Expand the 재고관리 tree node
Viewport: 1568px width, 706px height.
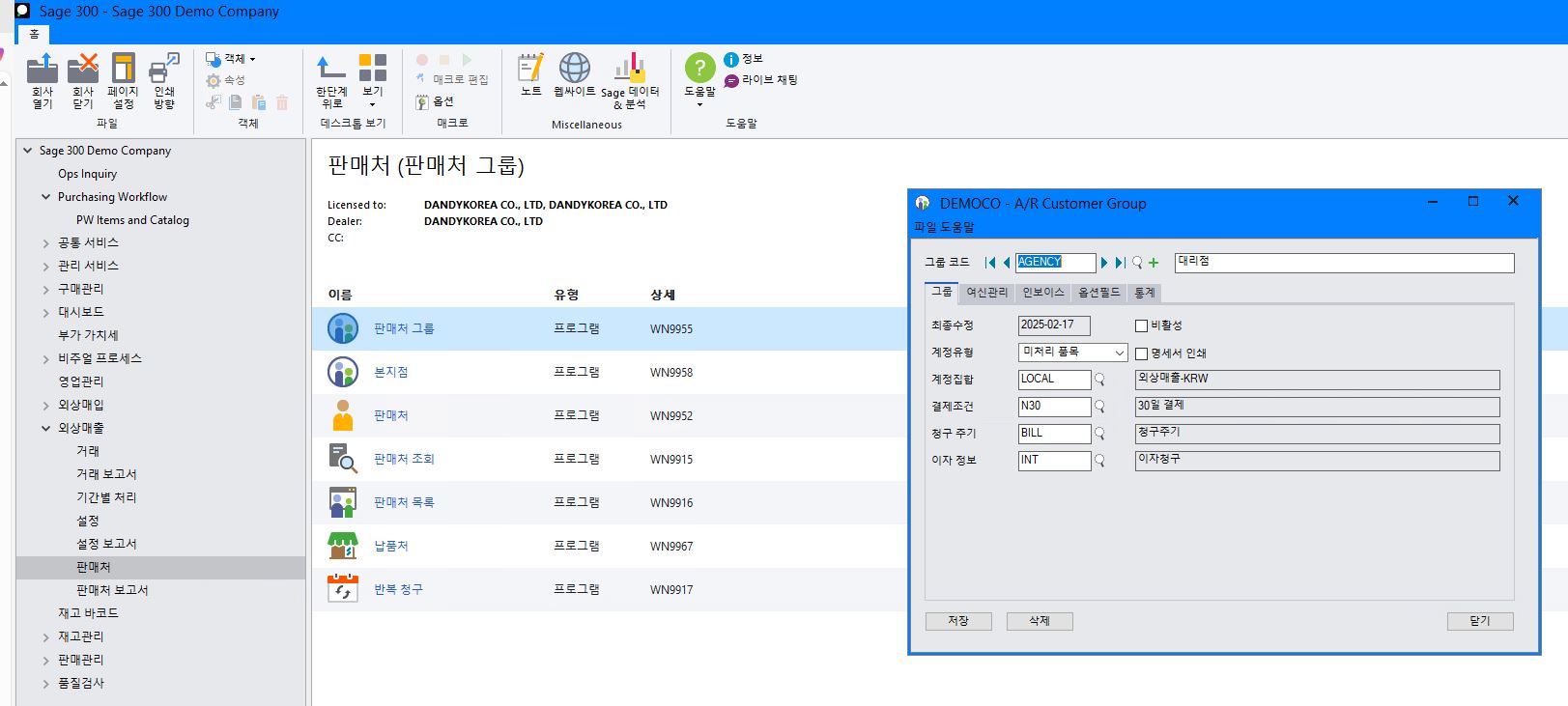tap(45, 637)
